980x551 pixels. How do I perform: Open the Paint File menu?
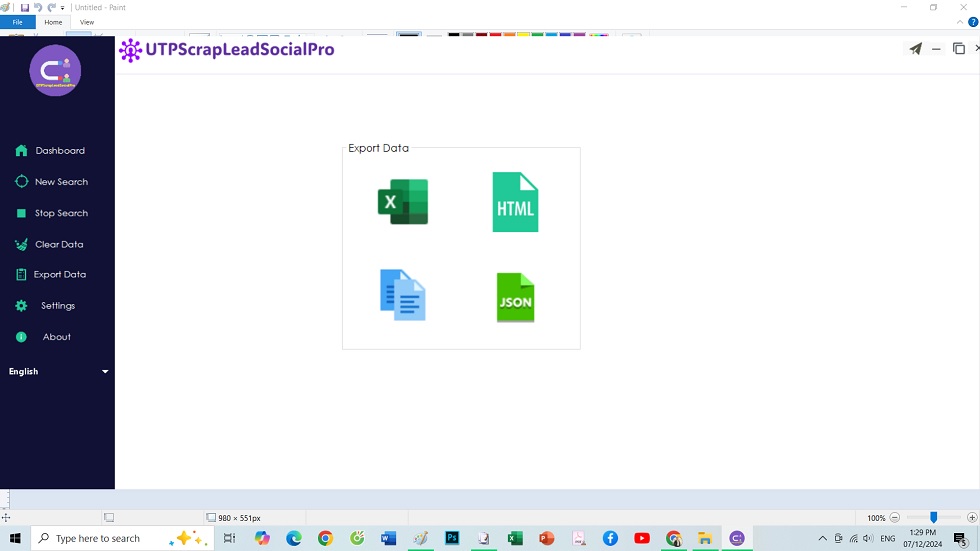[x=17, y=22]
